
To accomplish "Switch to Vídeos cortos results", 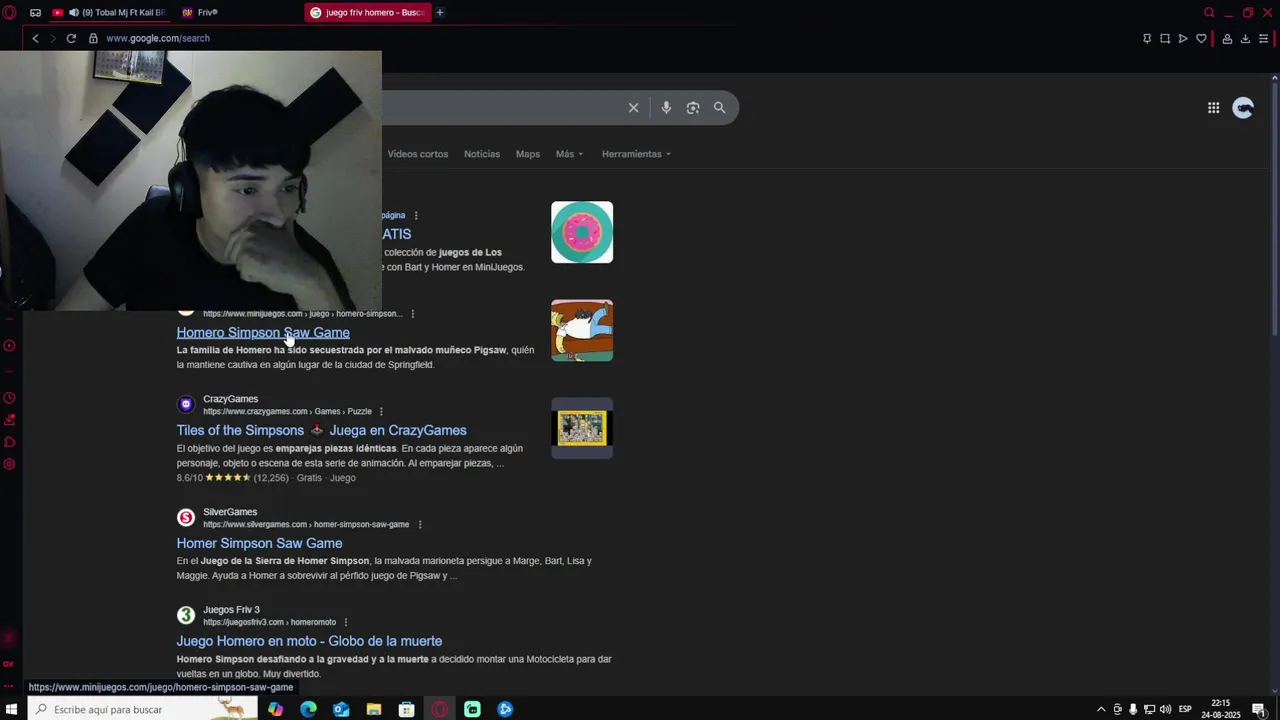I will point(418,154).
